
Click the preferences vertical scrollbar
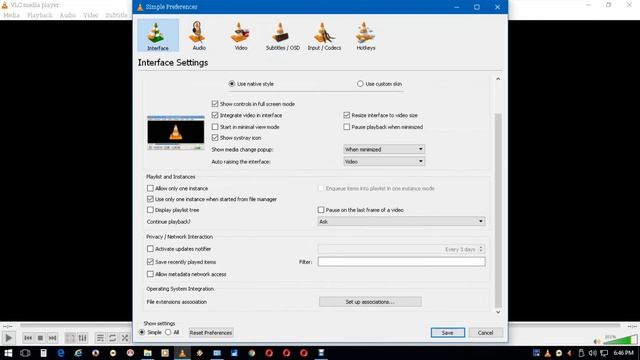[498, 210]
